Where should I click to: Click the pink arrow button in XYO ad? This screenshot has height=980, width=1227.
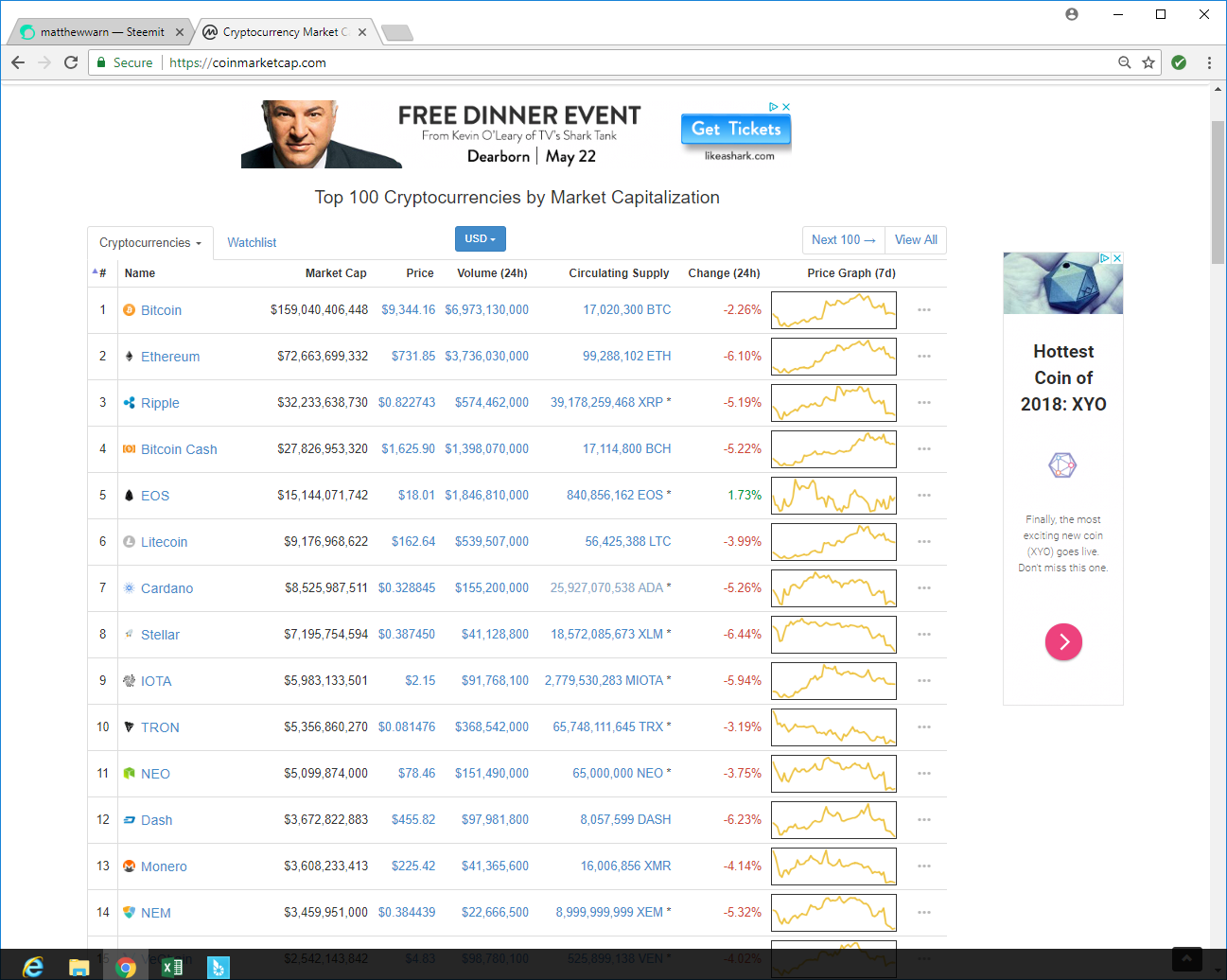(x=1063, y=642)
